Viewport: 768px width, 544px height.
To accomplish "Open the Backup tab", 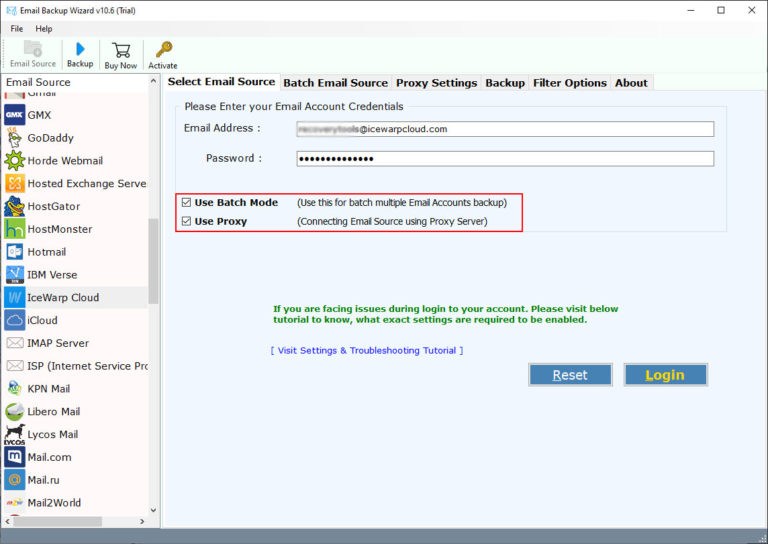I will [505, 83].
